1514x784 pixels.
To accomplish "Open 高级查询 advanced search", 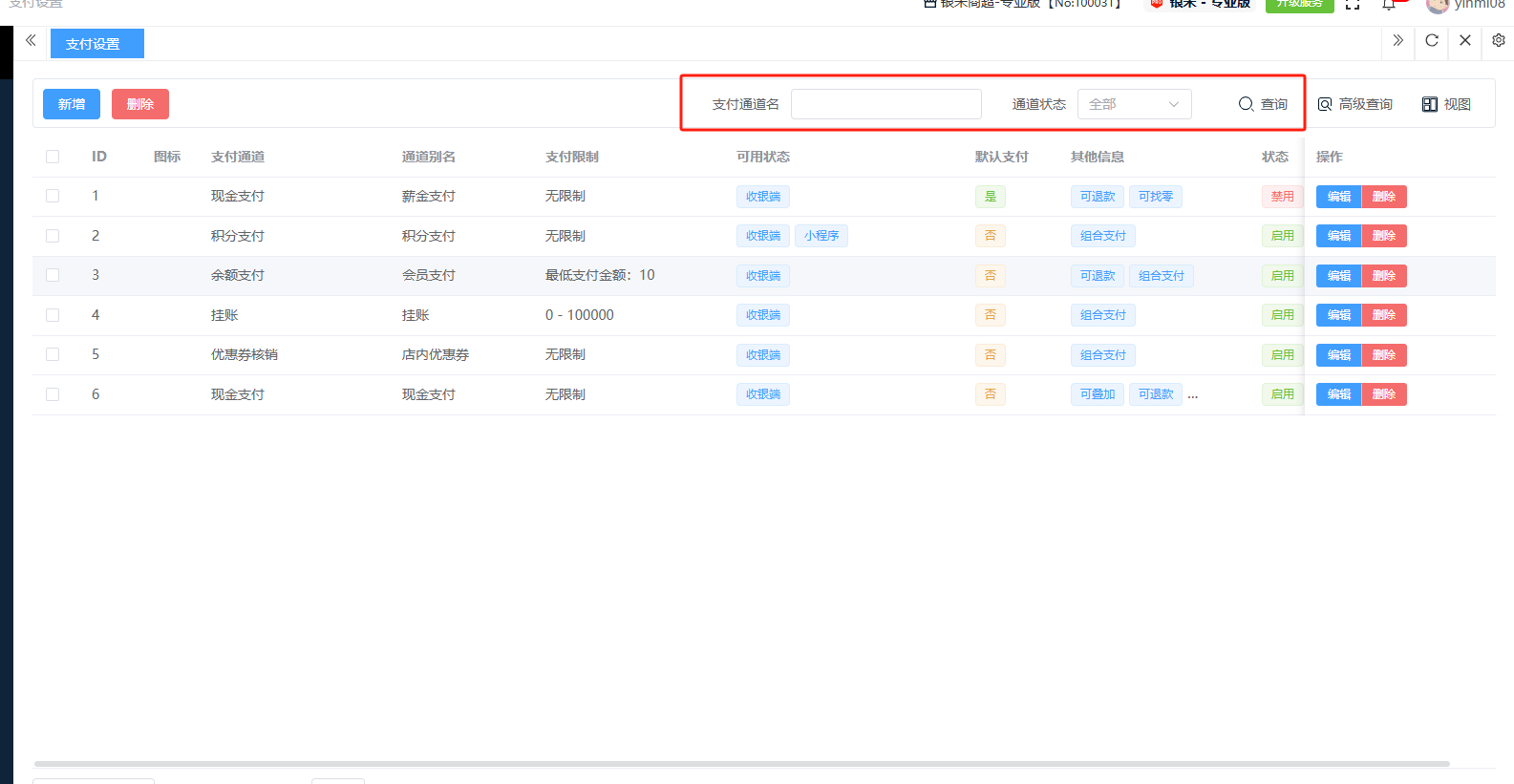I will pyautogui.click(x=1354, y=104).
